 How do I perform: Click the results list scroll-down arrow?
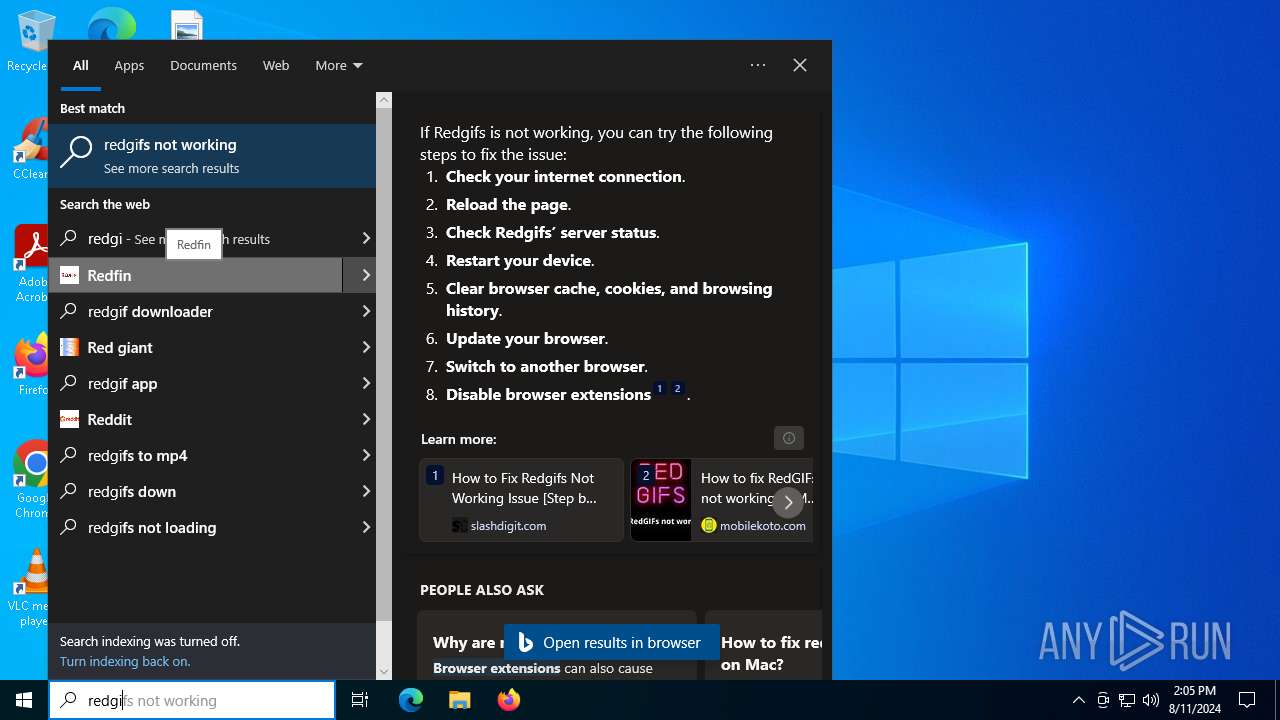click(x=384, y=672)
